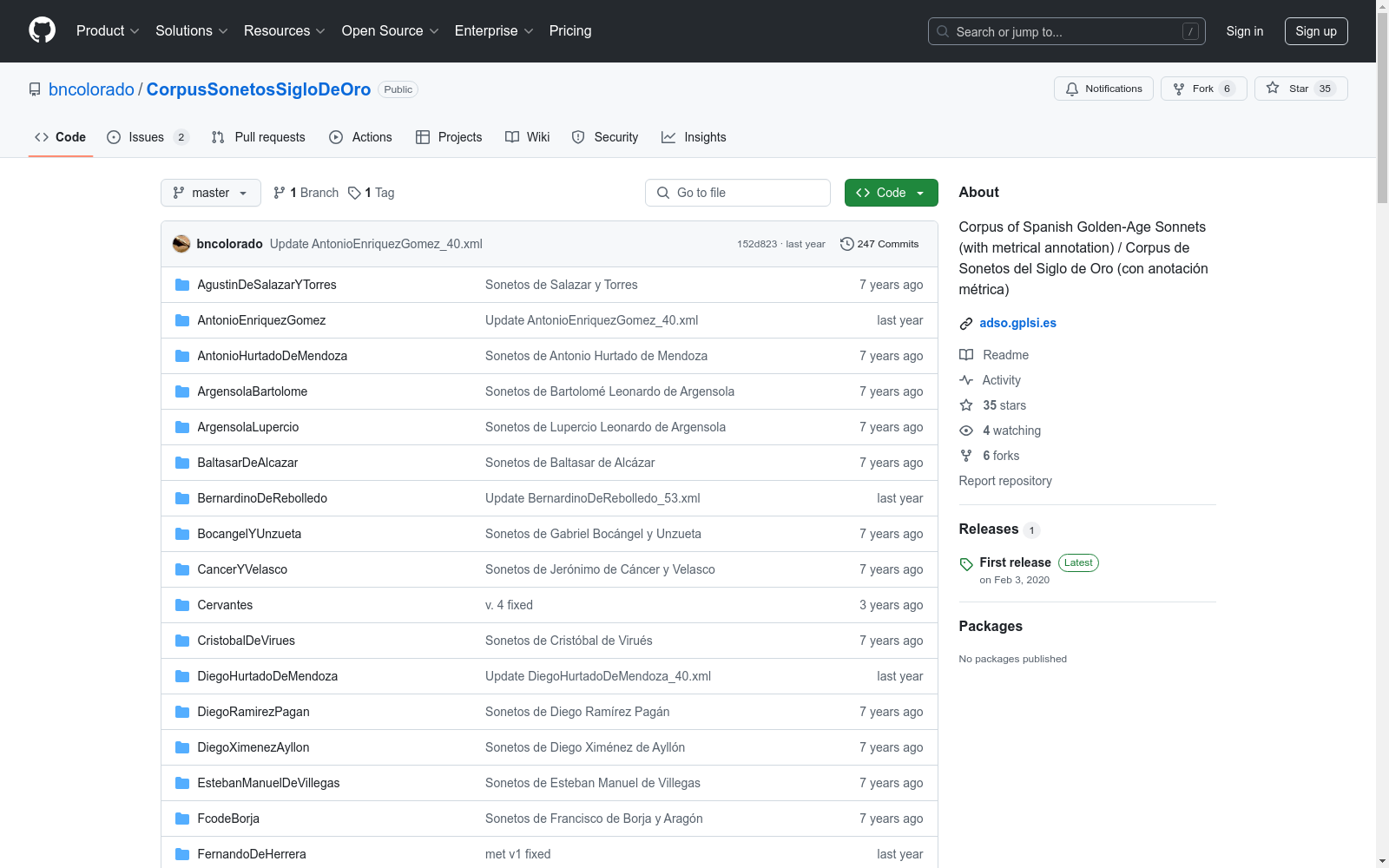Screen dimensions: 1389x868
Task: Click the FcodeBorja folder icon
Action: pyautogui.click(x=182, y=819)
